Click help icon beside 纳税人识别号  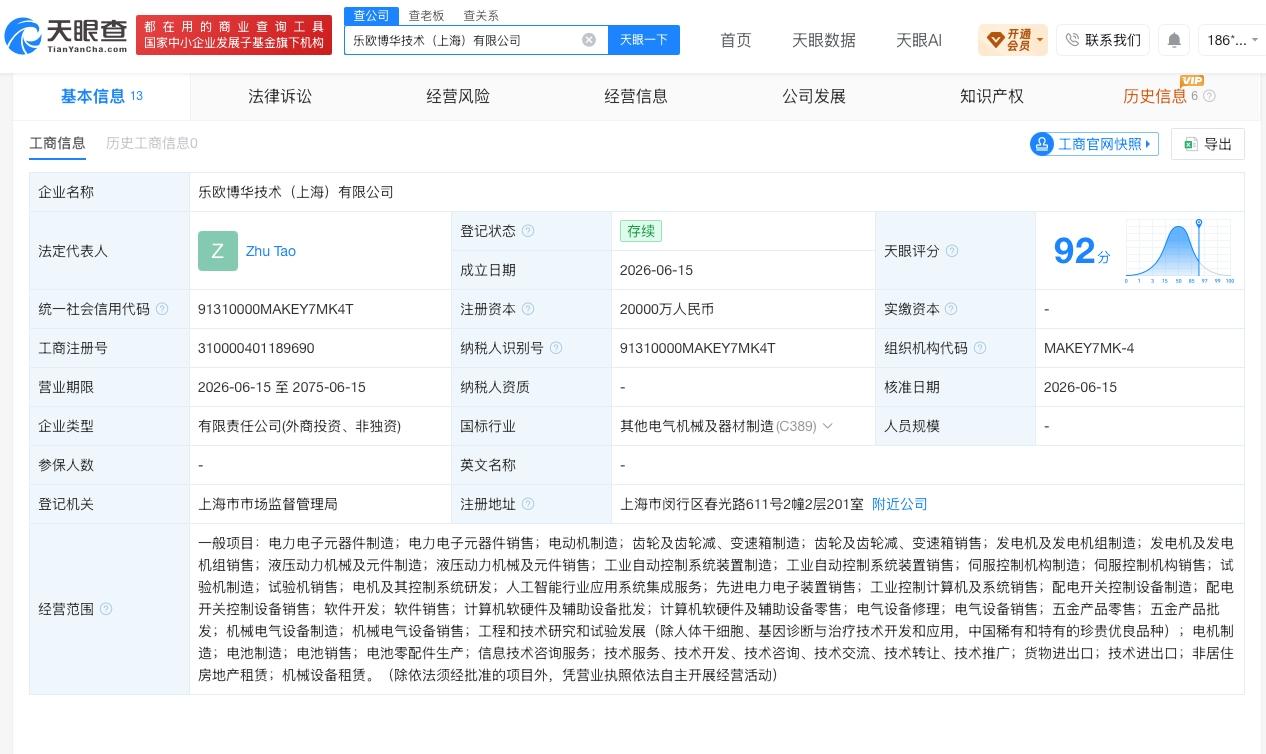556,348
